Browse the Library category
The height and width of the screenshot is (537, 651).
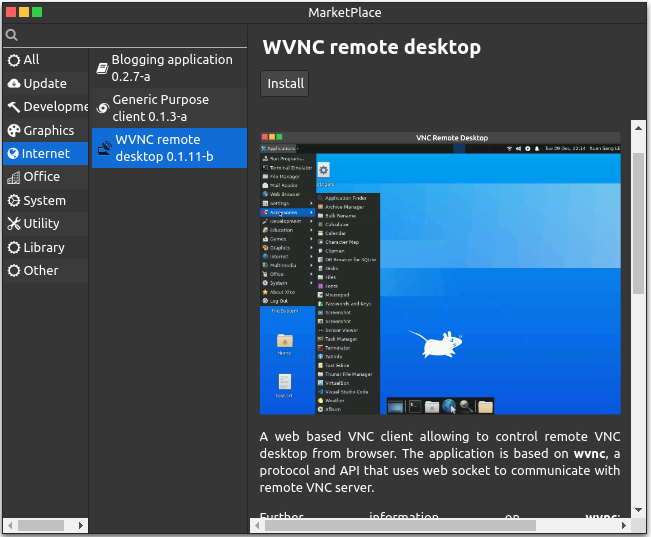(45, 248)
